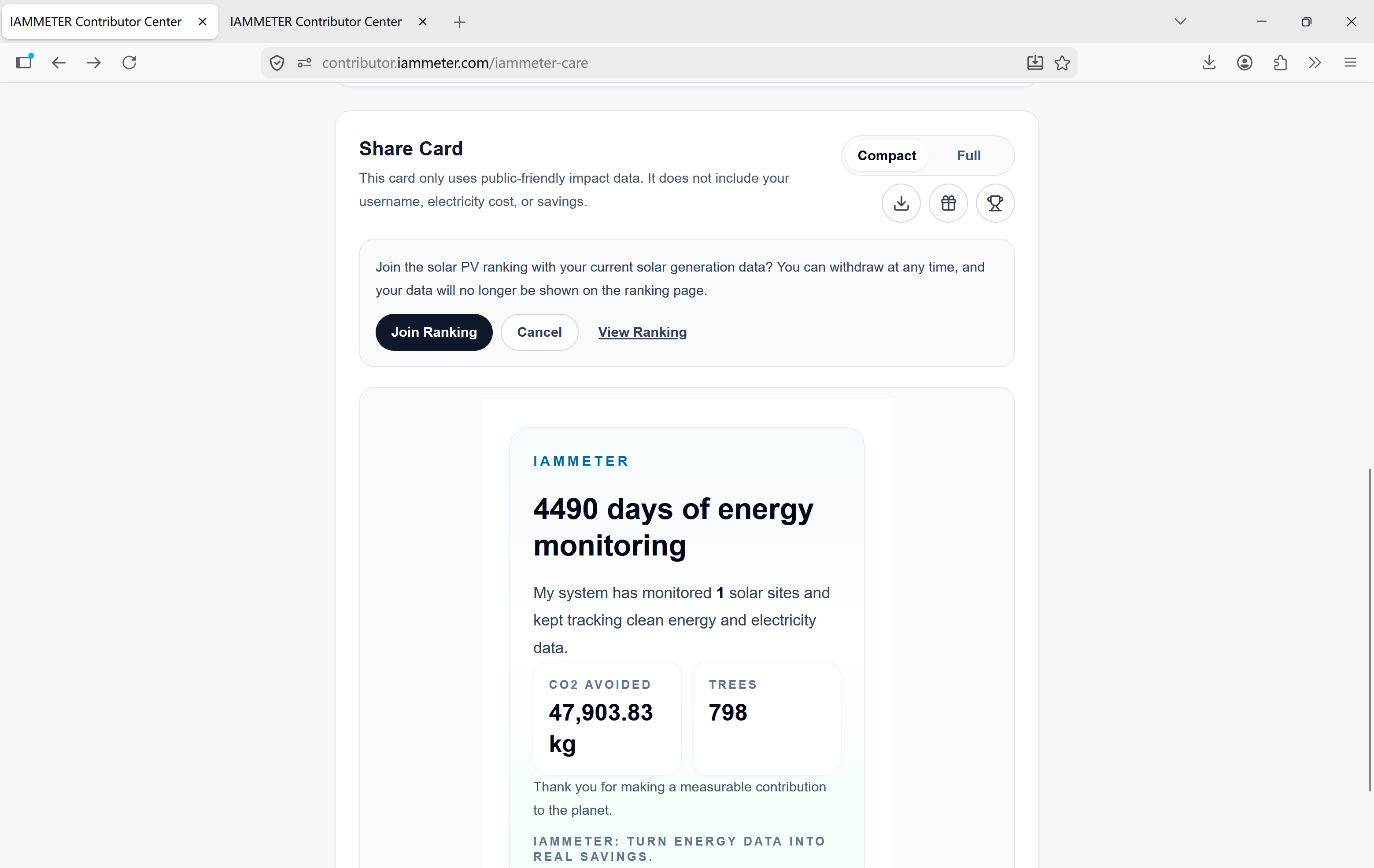Click the Share Card heading
1374x868 pixels.
(411, 148)
